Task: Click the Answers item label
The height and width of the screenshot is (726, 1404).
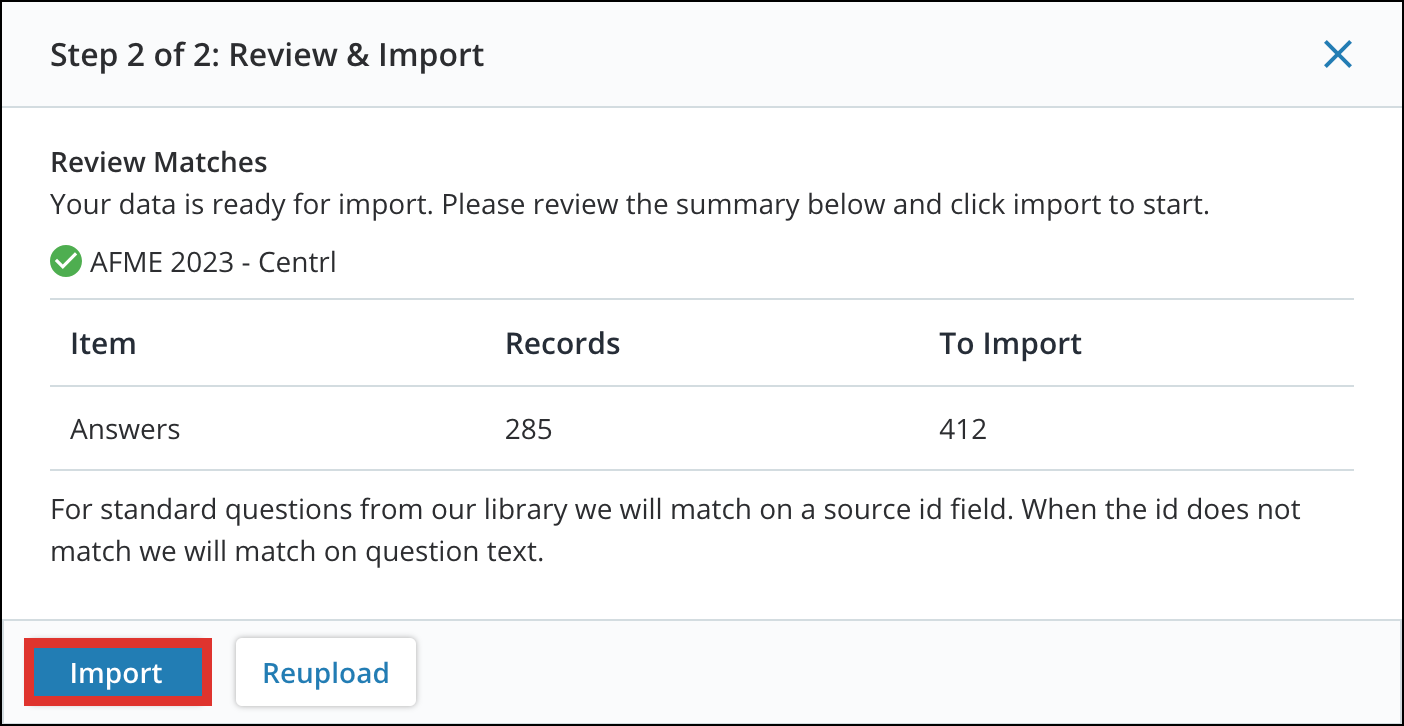Action: 124,428
